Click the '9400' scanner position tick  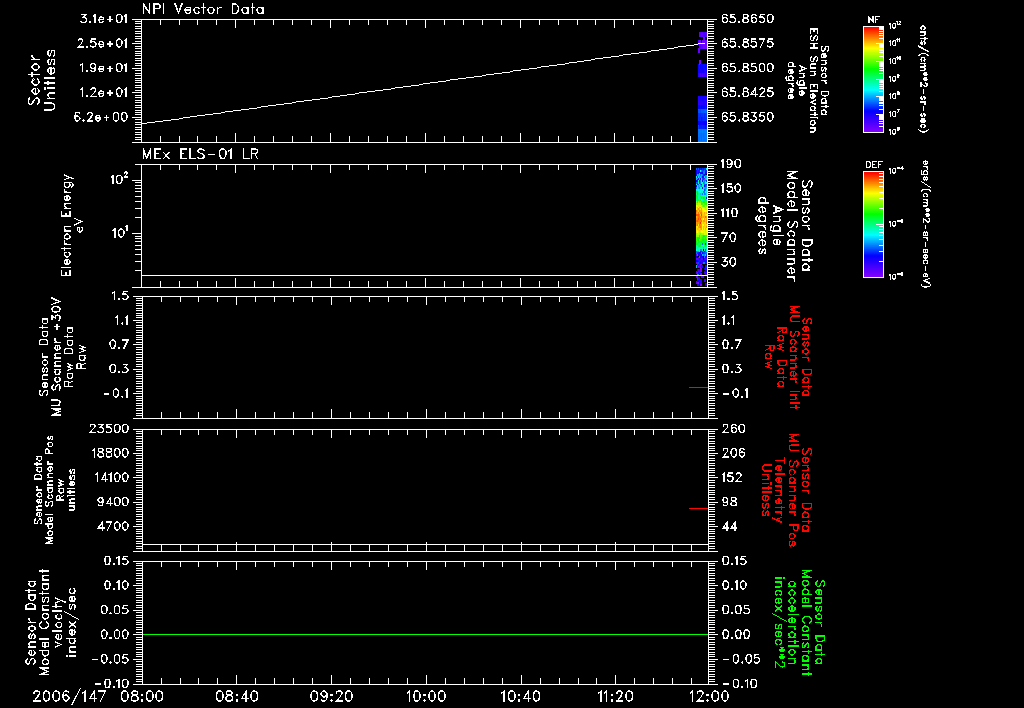pos(114,502)
